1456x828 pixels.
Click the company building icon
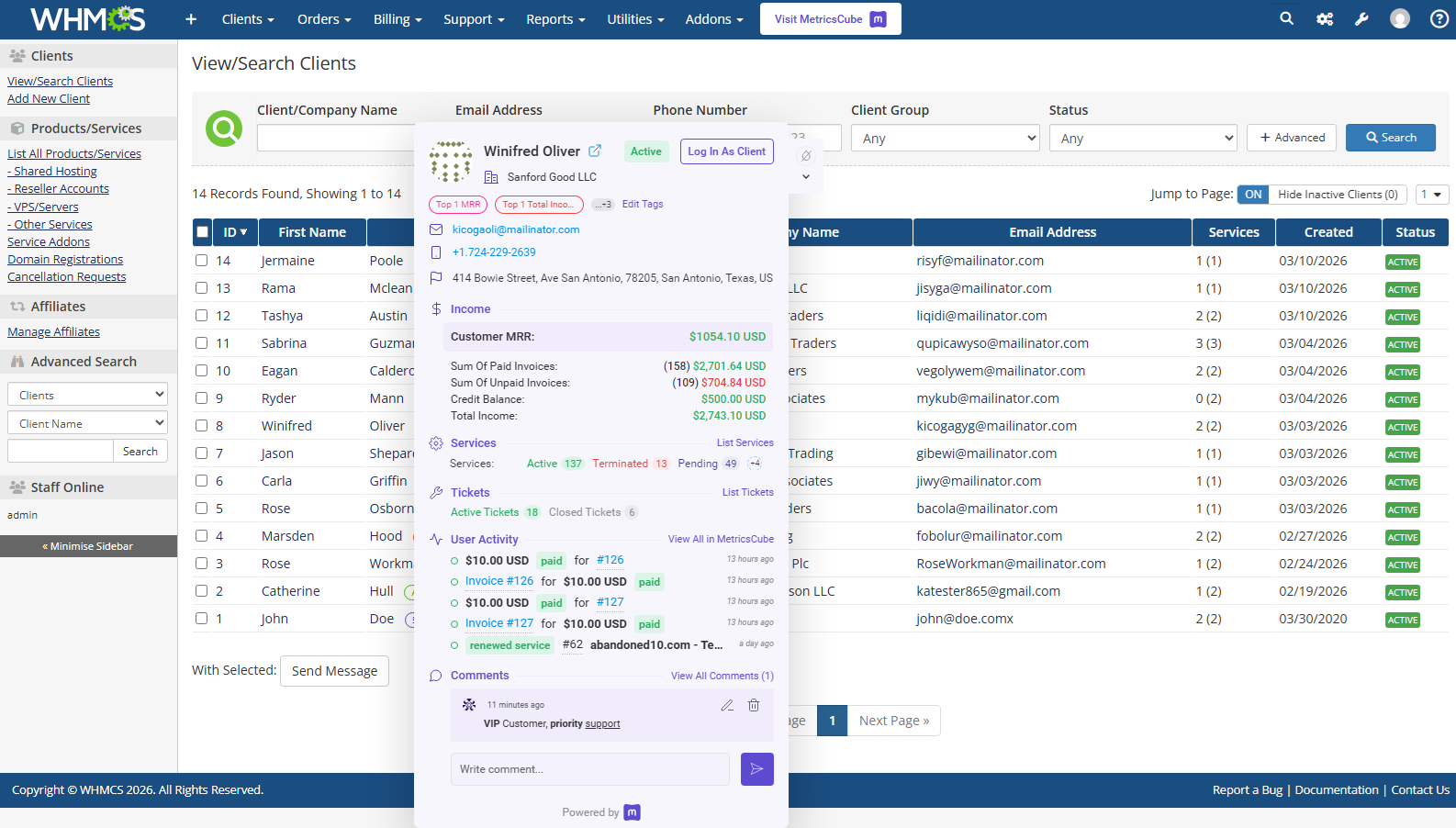491,177
